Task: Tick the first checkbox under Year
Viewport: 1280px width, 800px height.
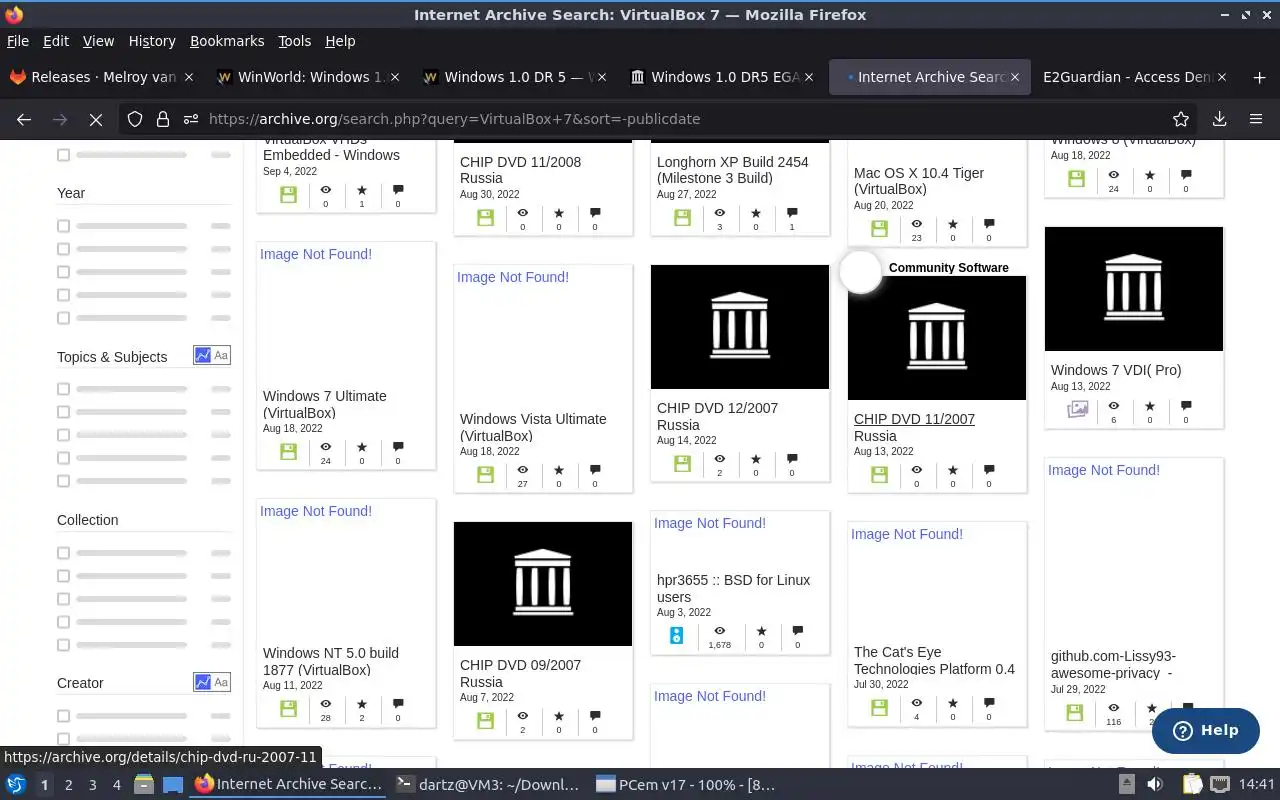Action: click(x=63, y=226)
